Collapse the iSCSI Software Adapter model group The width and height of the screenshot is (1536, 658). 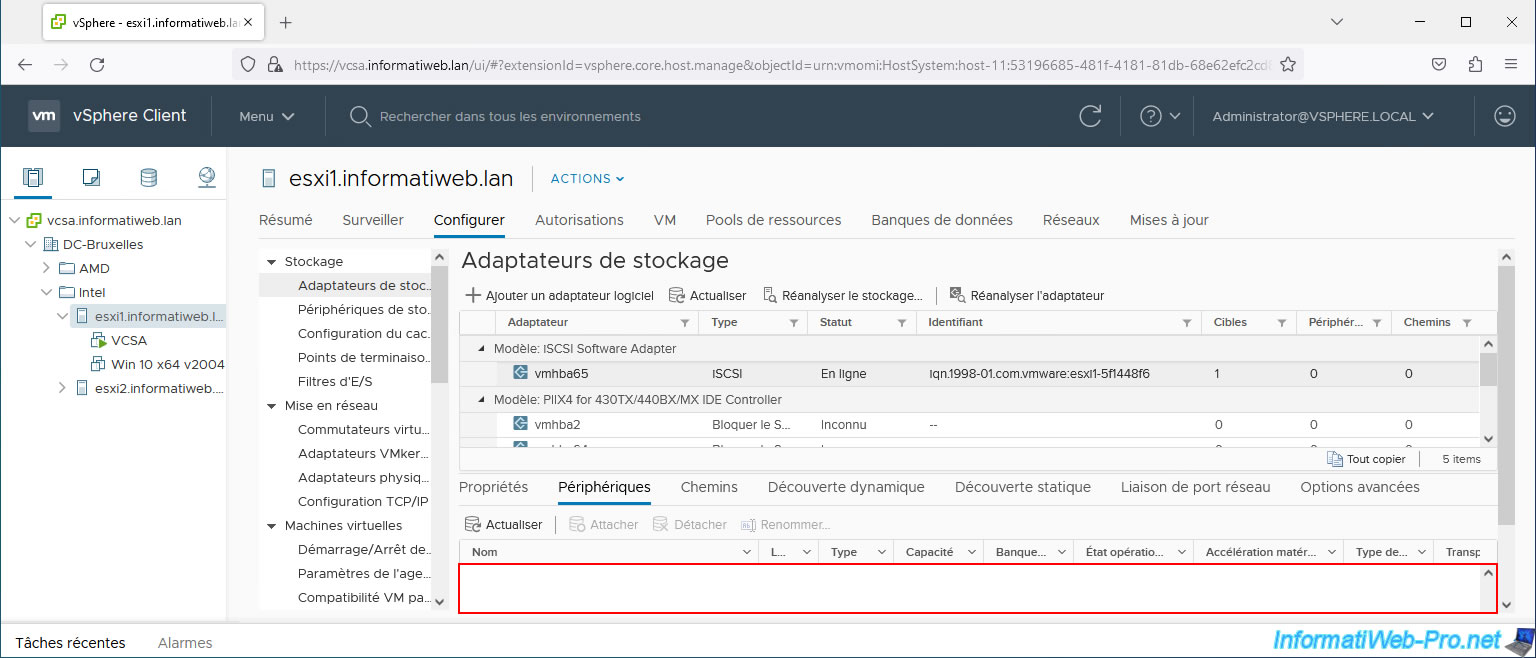click(x=483, y=349)
